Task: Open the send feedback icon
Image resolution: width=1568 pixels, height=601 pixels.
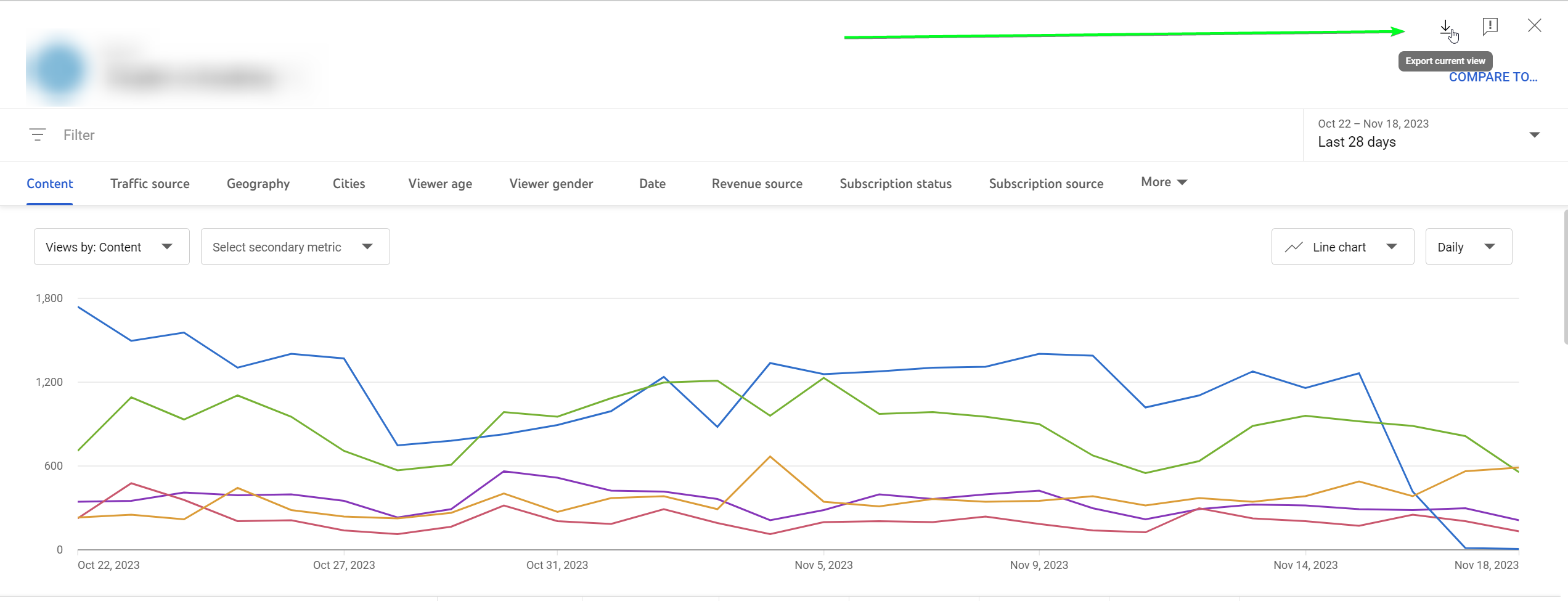Action: 1490,26
